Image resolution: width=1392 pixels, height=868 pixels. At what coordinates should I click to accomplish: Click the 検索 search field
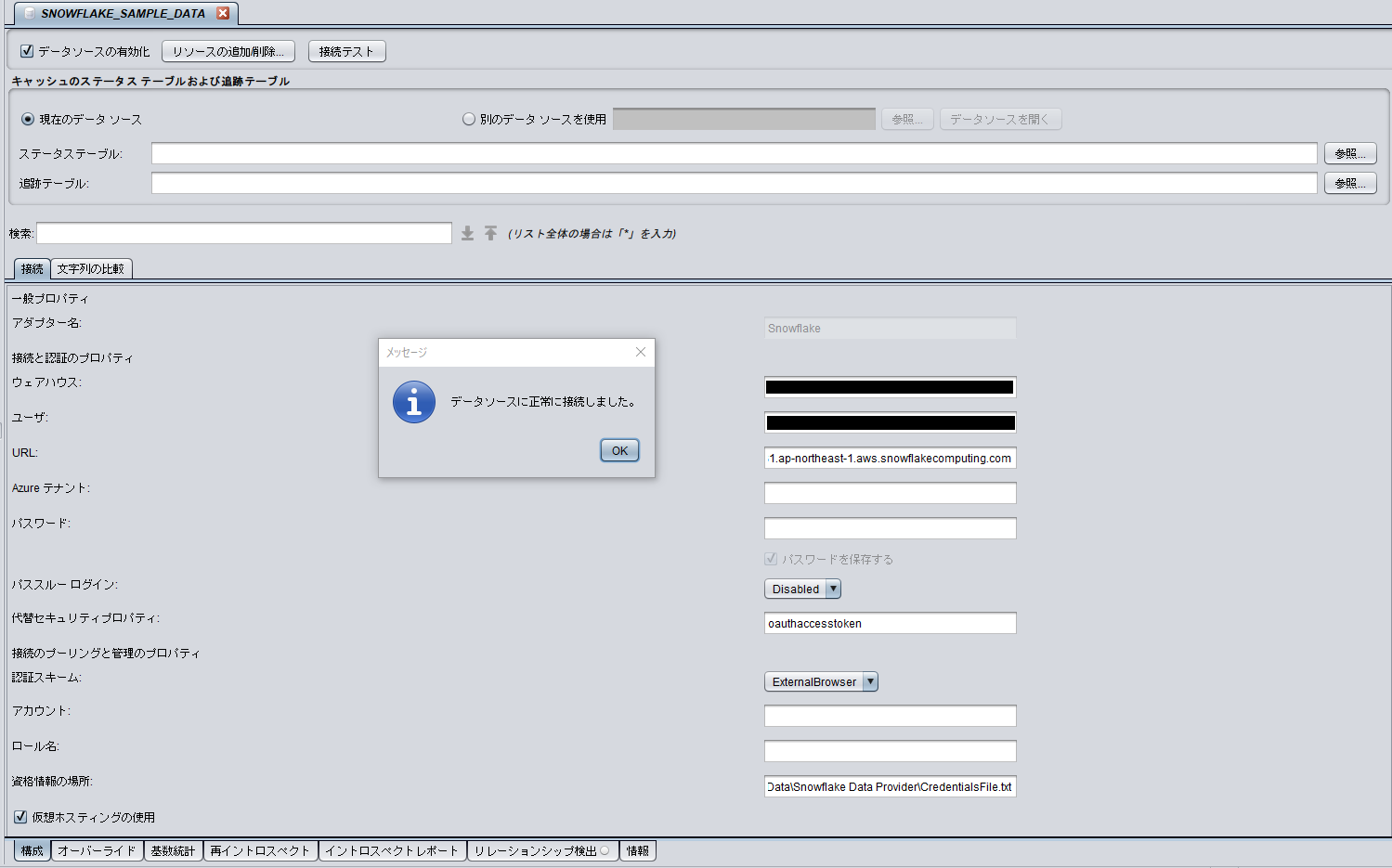tap(244, 233)
